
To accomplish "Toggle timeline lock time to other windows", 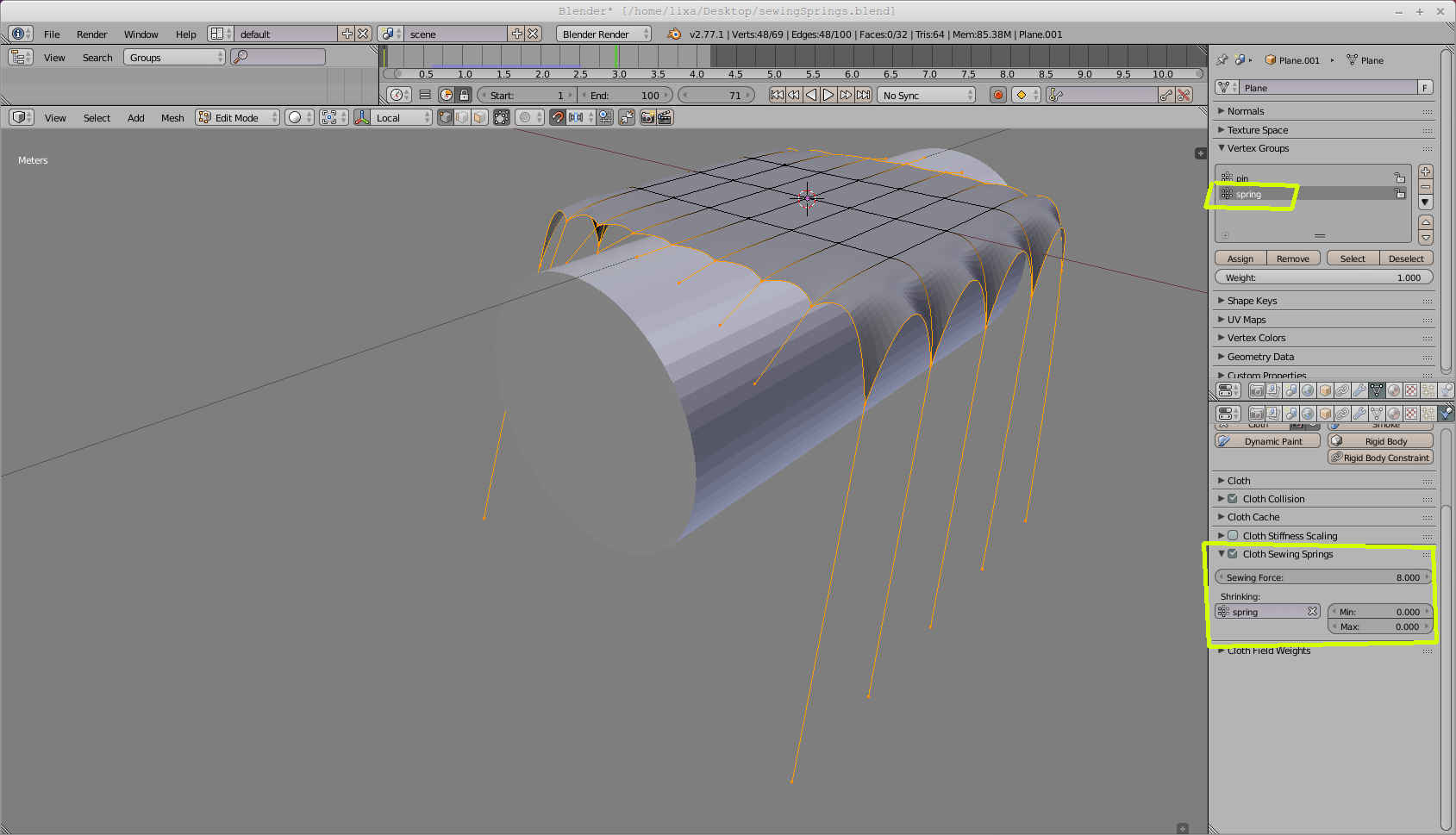I will click(x=464, y=95).
